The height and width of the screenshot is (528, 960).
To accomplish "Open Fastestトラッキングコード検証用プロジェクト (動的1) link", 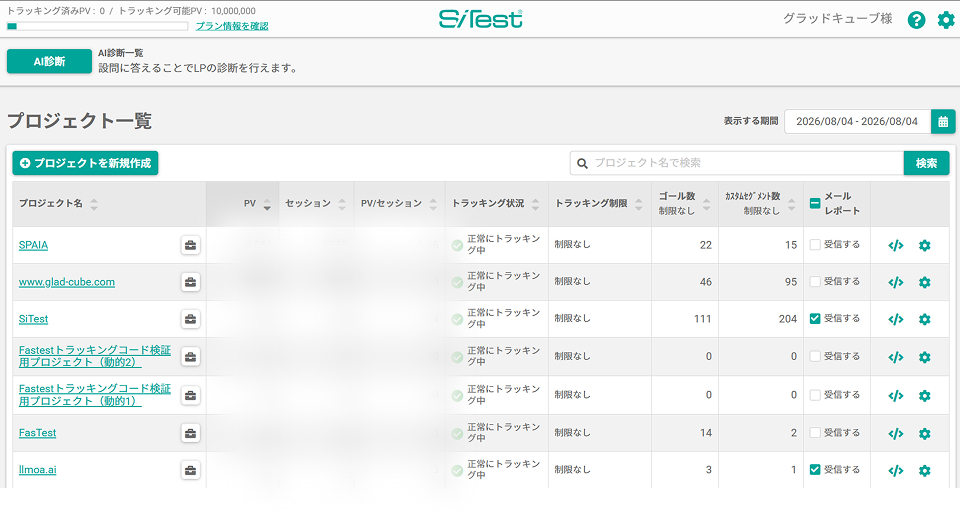I will point(95,394).
